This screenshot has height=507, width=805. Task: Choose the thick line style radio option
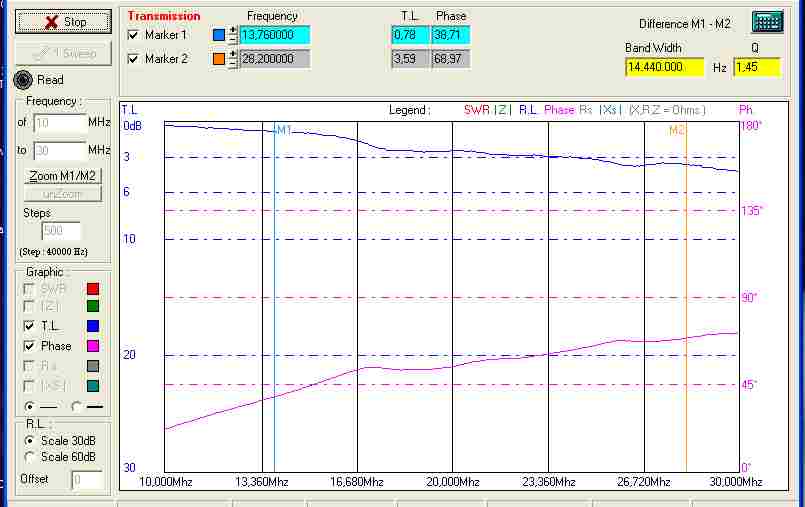click(x=77, y=406)
